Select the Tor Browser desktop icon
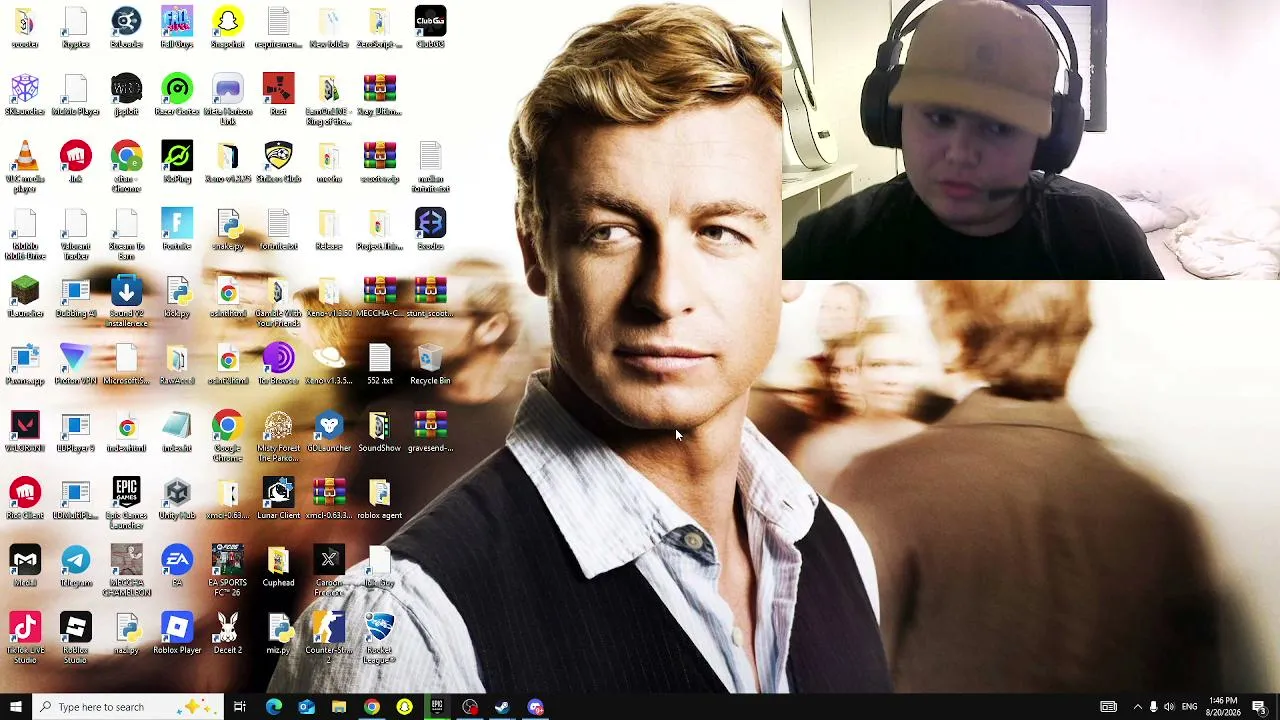Image resolution: width=1280 pixels, height=720 pixels. pos(278,364)
